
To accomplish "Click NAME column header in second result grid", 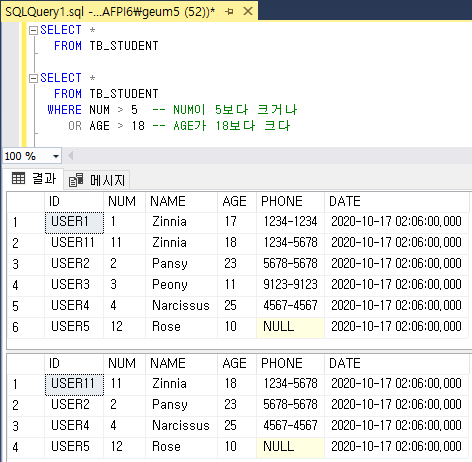I will pyautogui.click(x=181, y=364).
